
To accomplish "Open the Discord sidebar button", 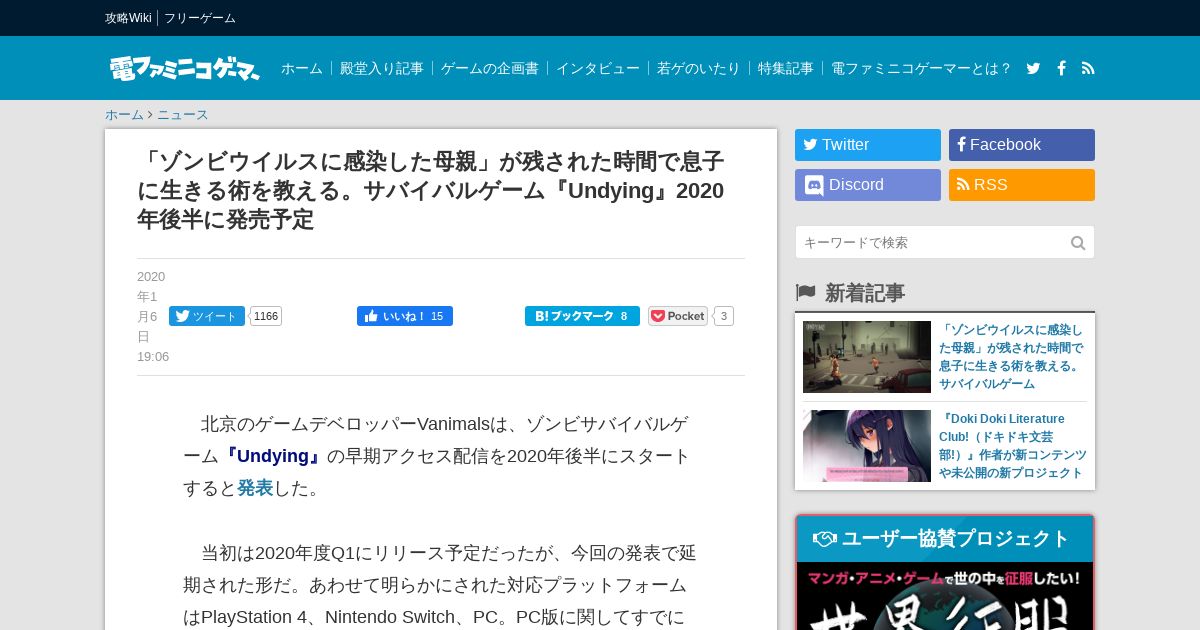I will tap(868, 185).
